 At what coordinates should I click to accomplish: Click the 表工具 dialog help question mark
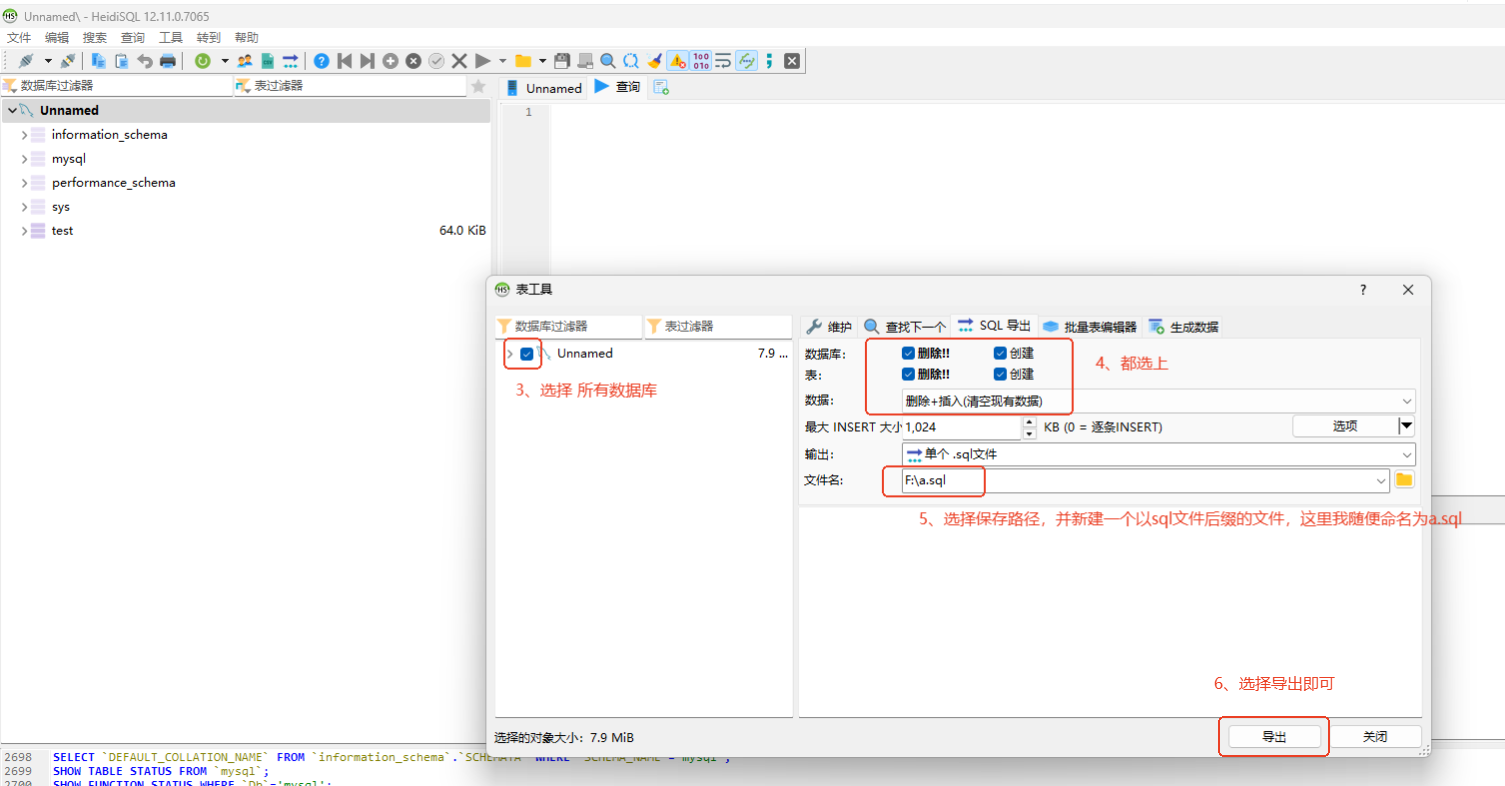[1362, 290]
